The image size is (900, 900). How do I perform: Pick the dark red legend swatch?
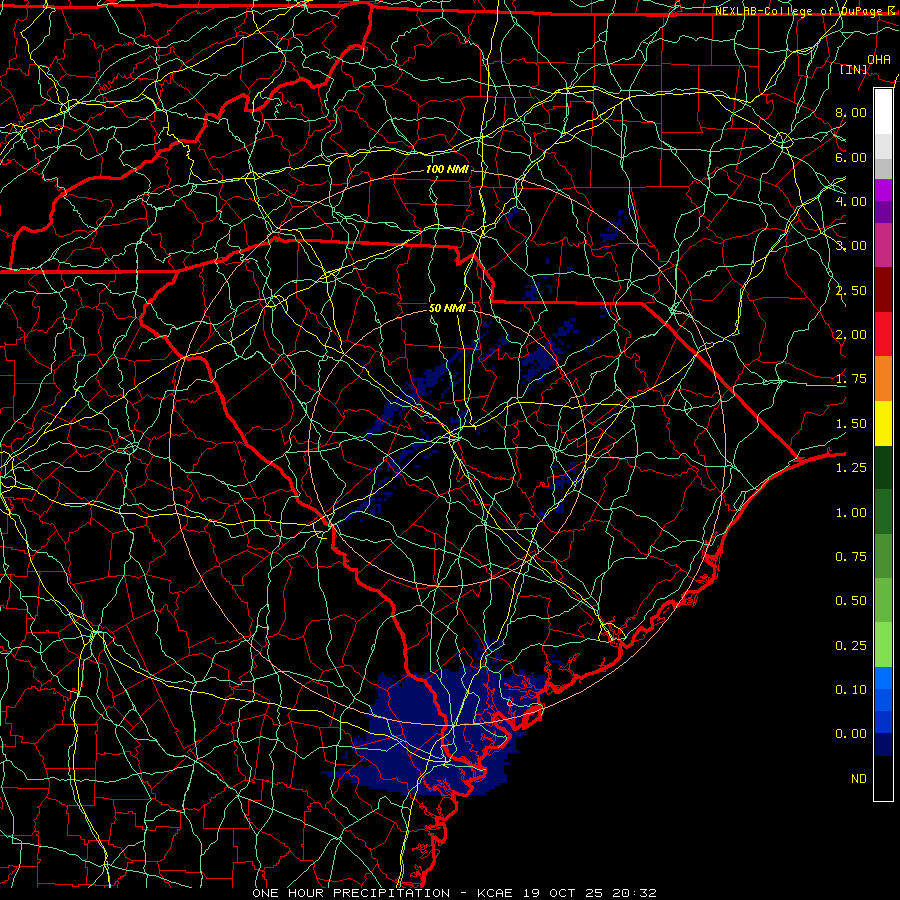(x=883, y=290)
